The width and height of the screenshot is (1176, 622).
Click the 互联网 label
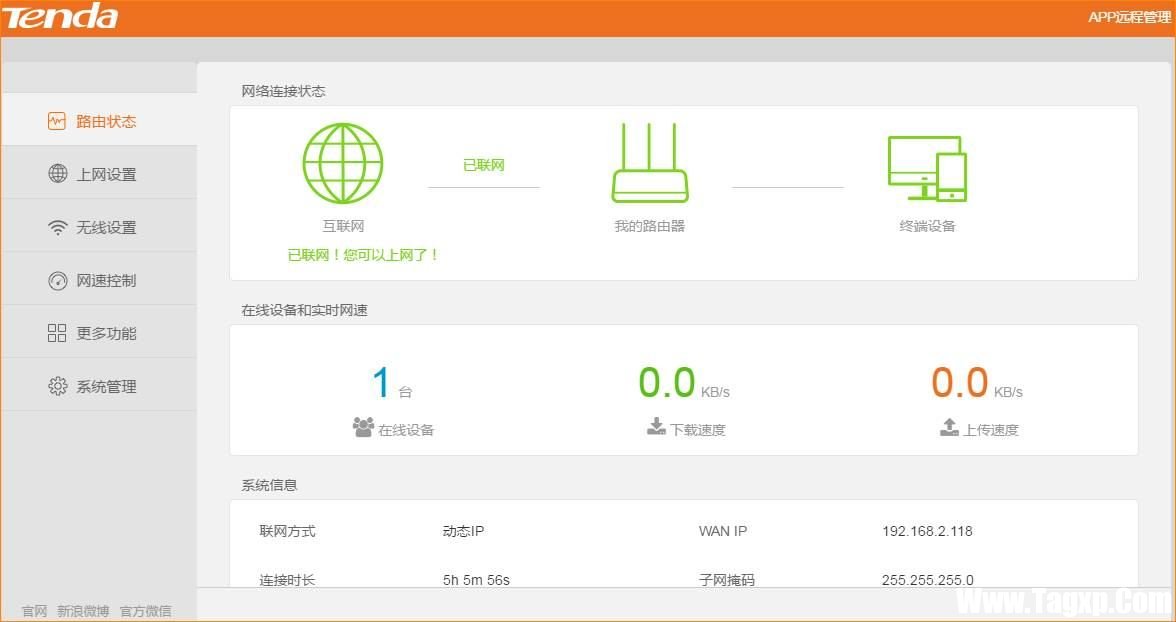(344, 226)
